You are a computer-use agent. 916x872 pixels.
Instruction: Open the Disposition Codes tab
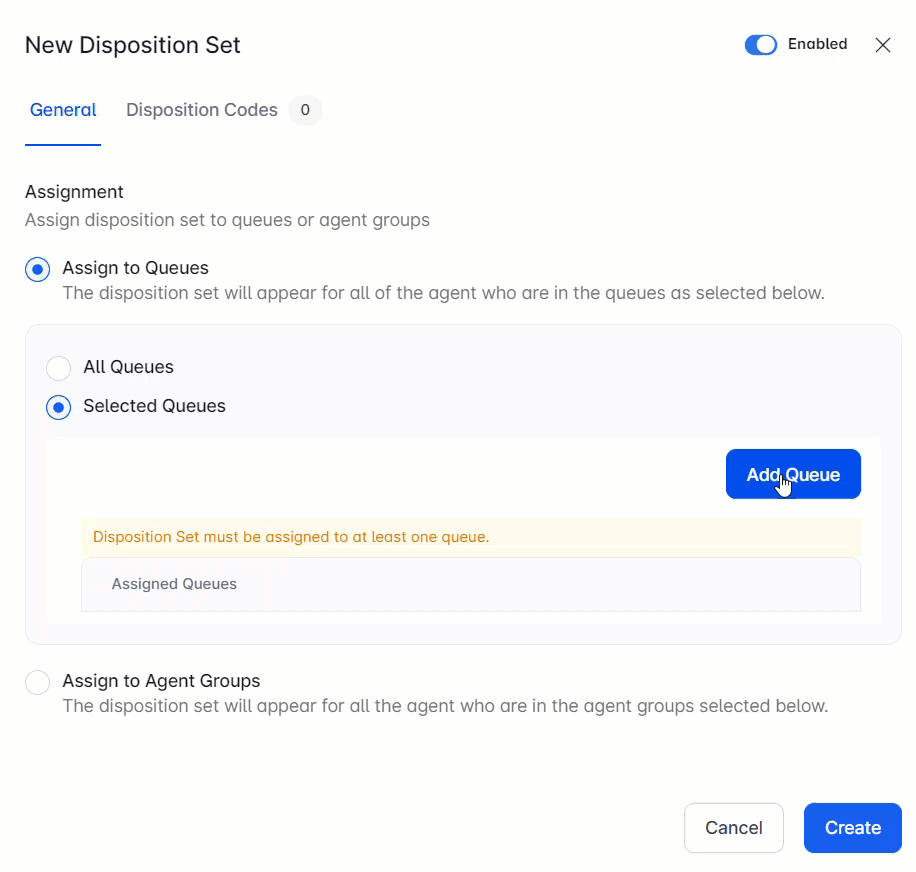(202, 110)
